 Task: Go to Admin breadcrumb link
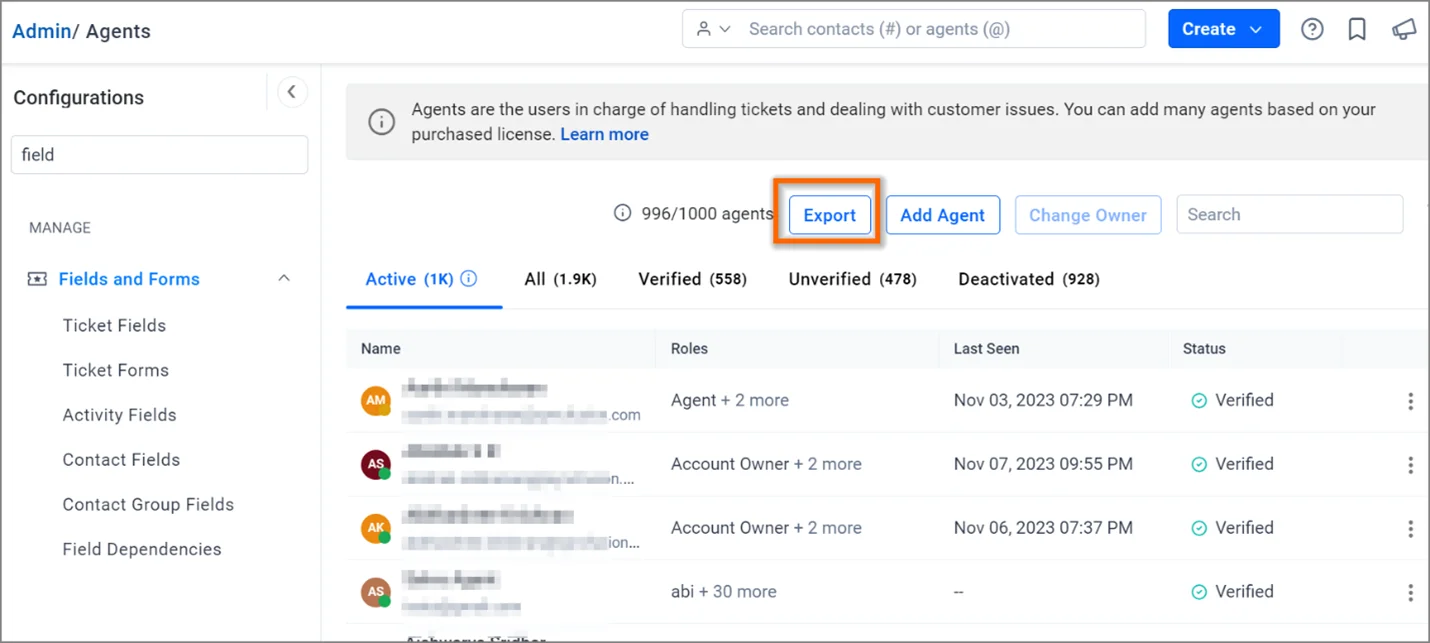41,31
